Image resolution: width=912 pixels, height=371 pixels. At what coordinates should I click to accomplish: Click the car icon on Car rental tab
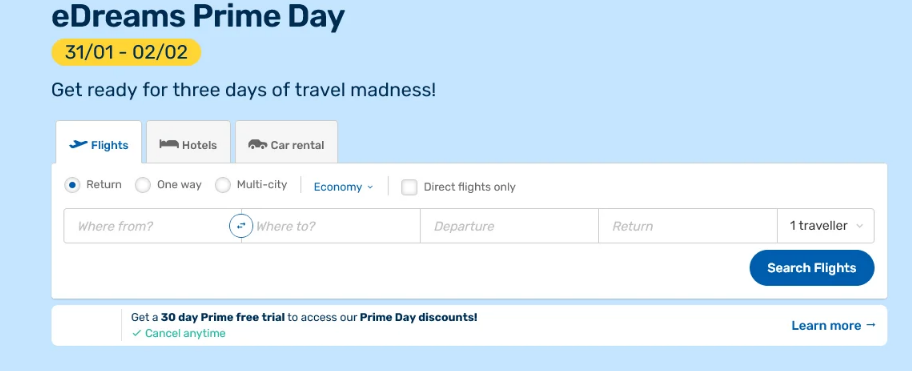coord(258,144)
